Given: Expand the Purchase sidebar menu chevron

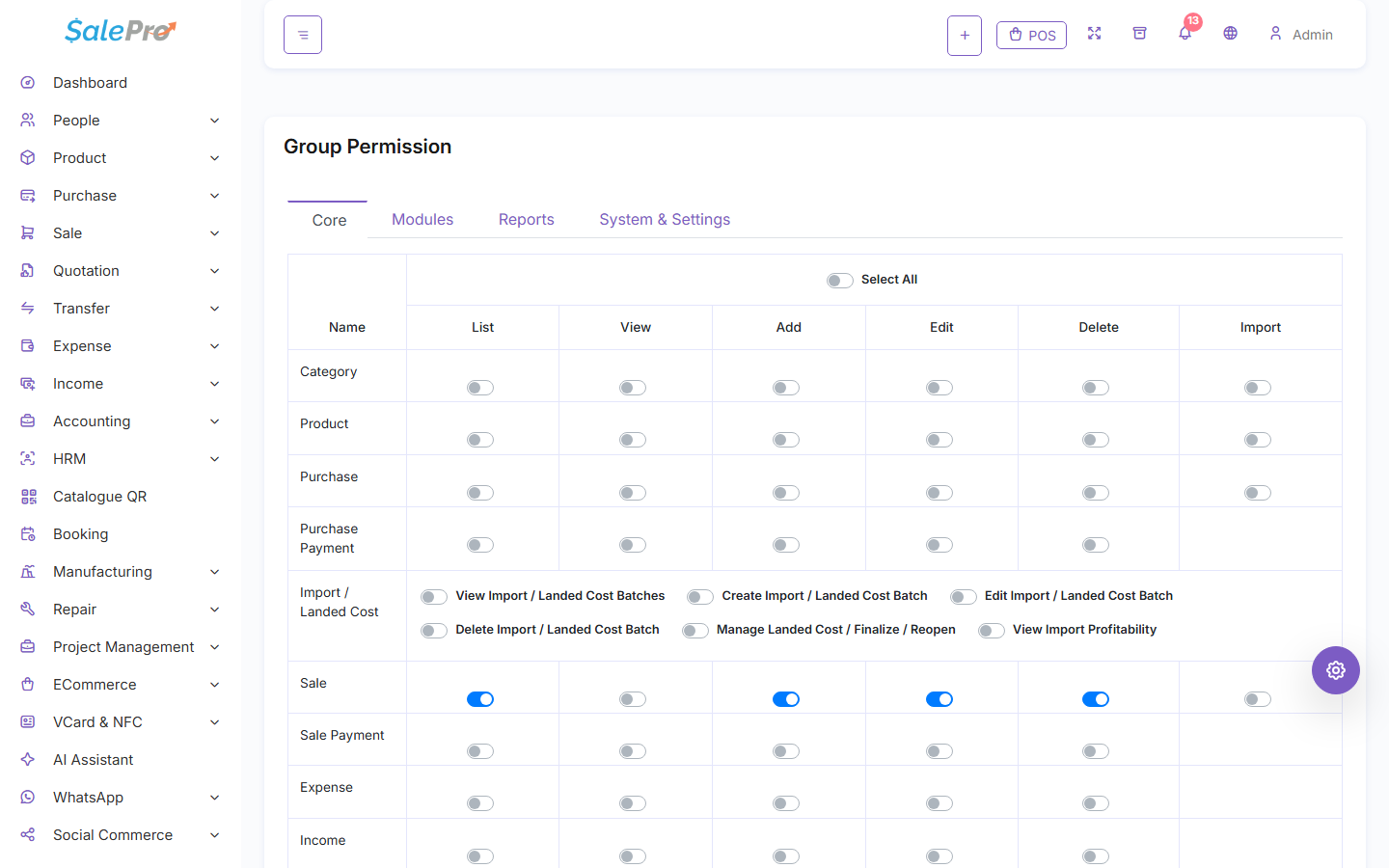Looking at the screenshot, I should 215,196.
